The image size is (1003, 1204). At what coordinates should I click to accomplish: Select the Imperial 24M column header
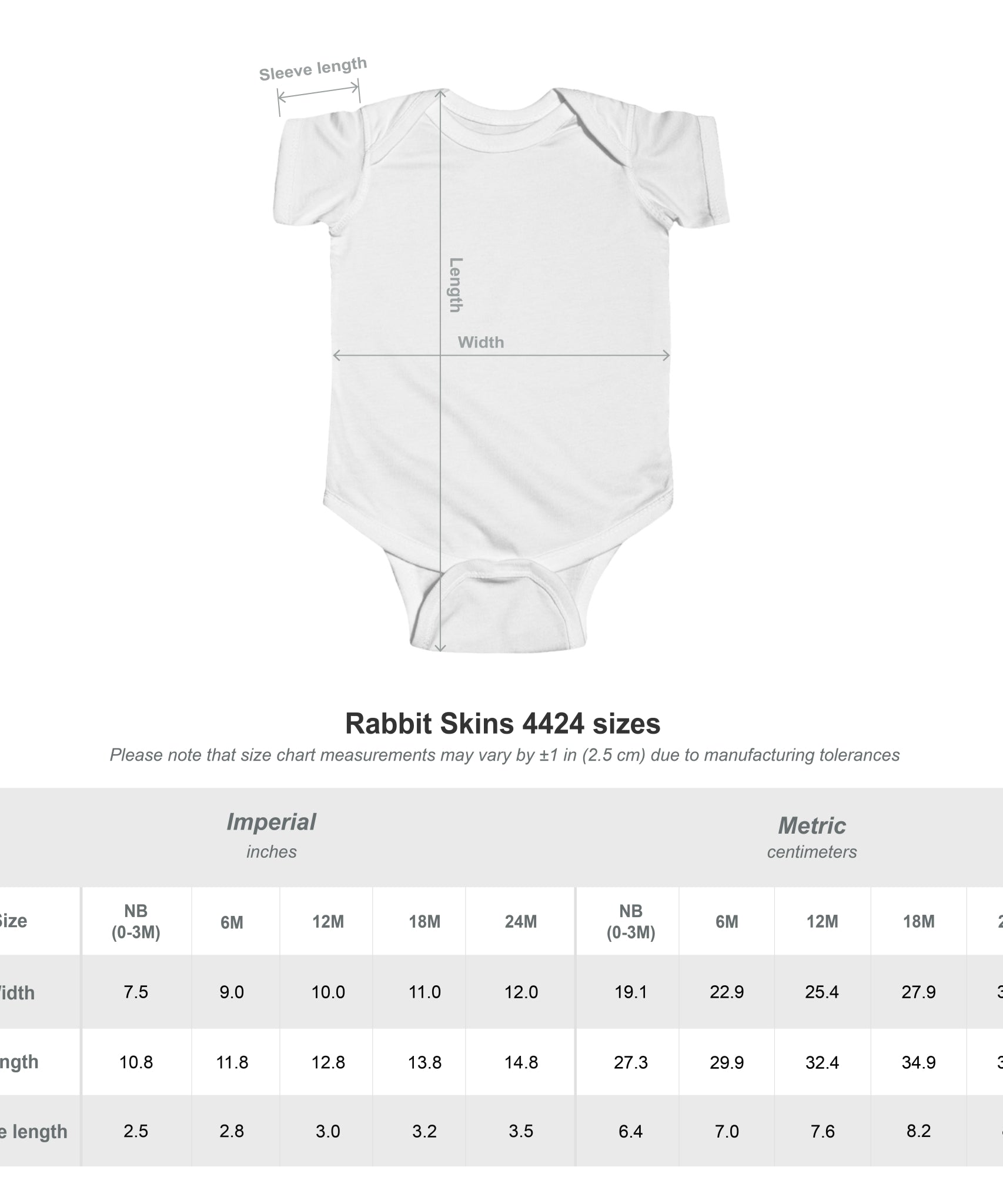click(520, 921)
